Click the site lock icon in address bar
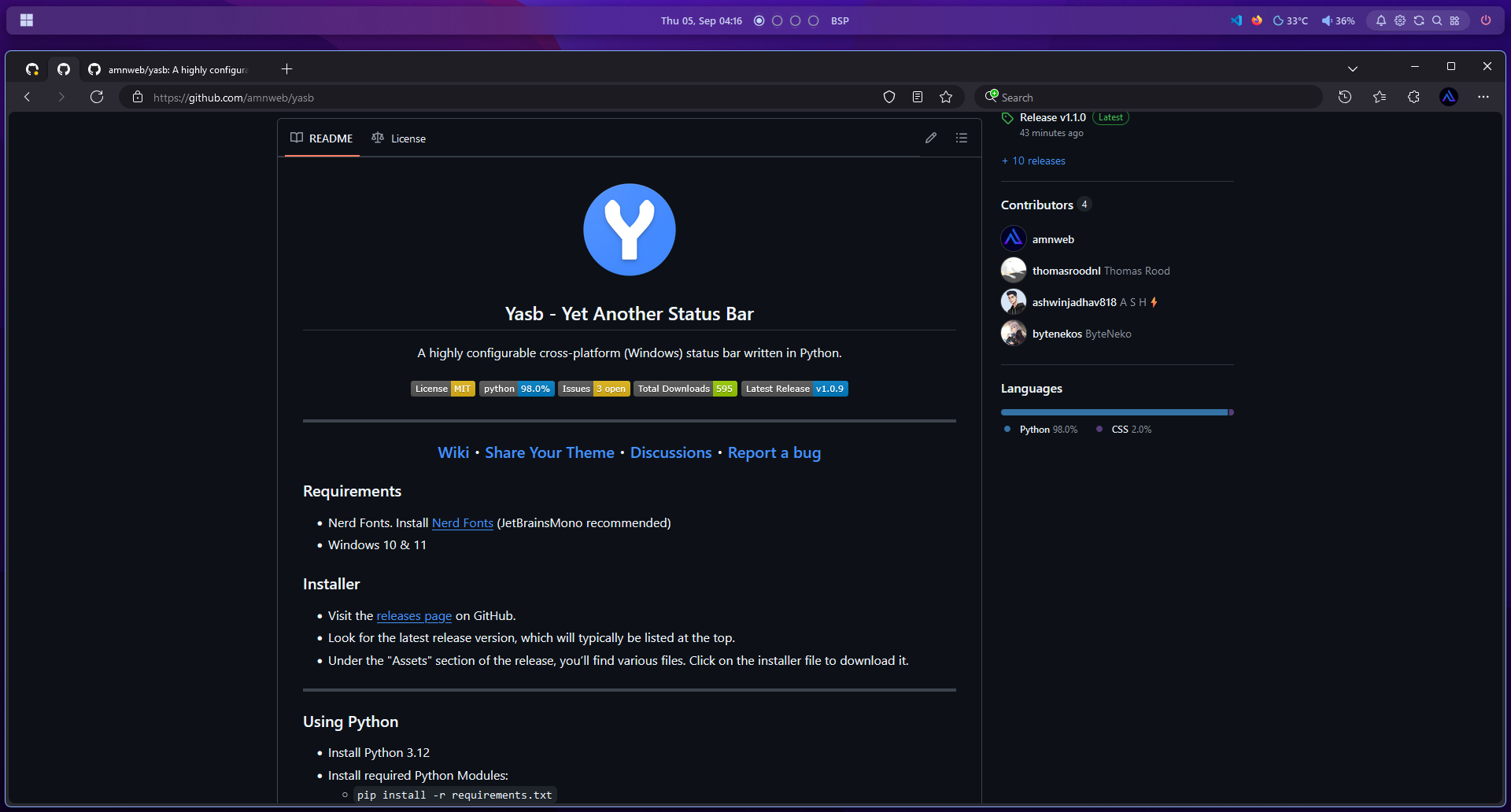Viewport: 1511px width, 812px height. point(138,97)
